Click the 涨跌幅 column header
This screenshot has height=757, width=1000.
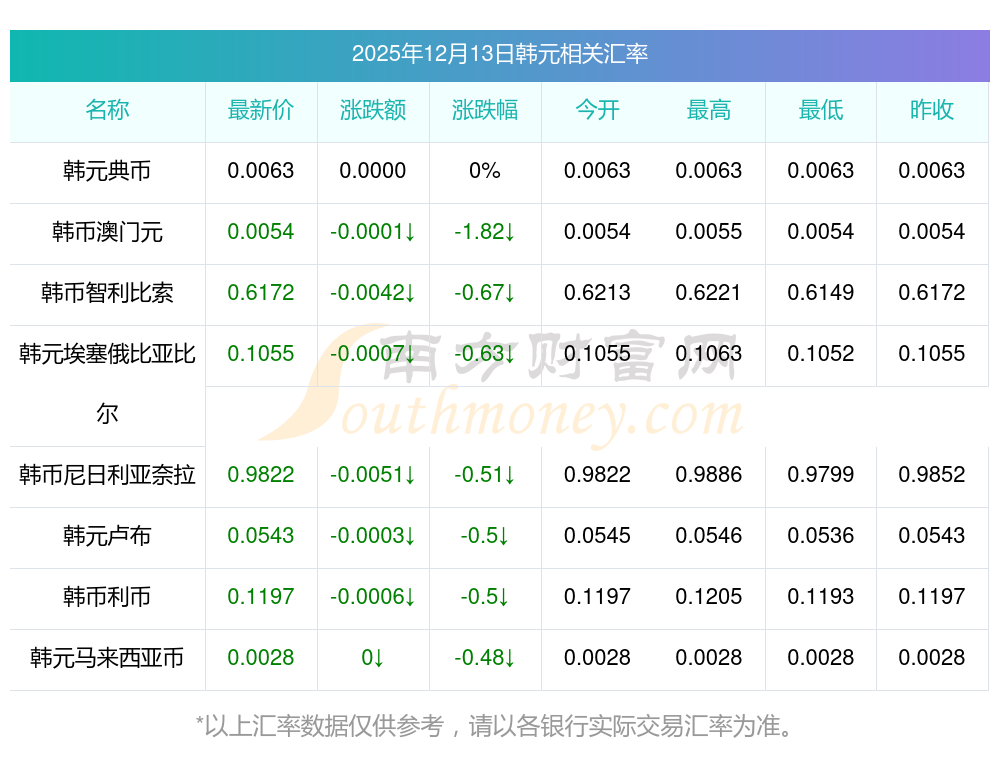tap(485, 110)
